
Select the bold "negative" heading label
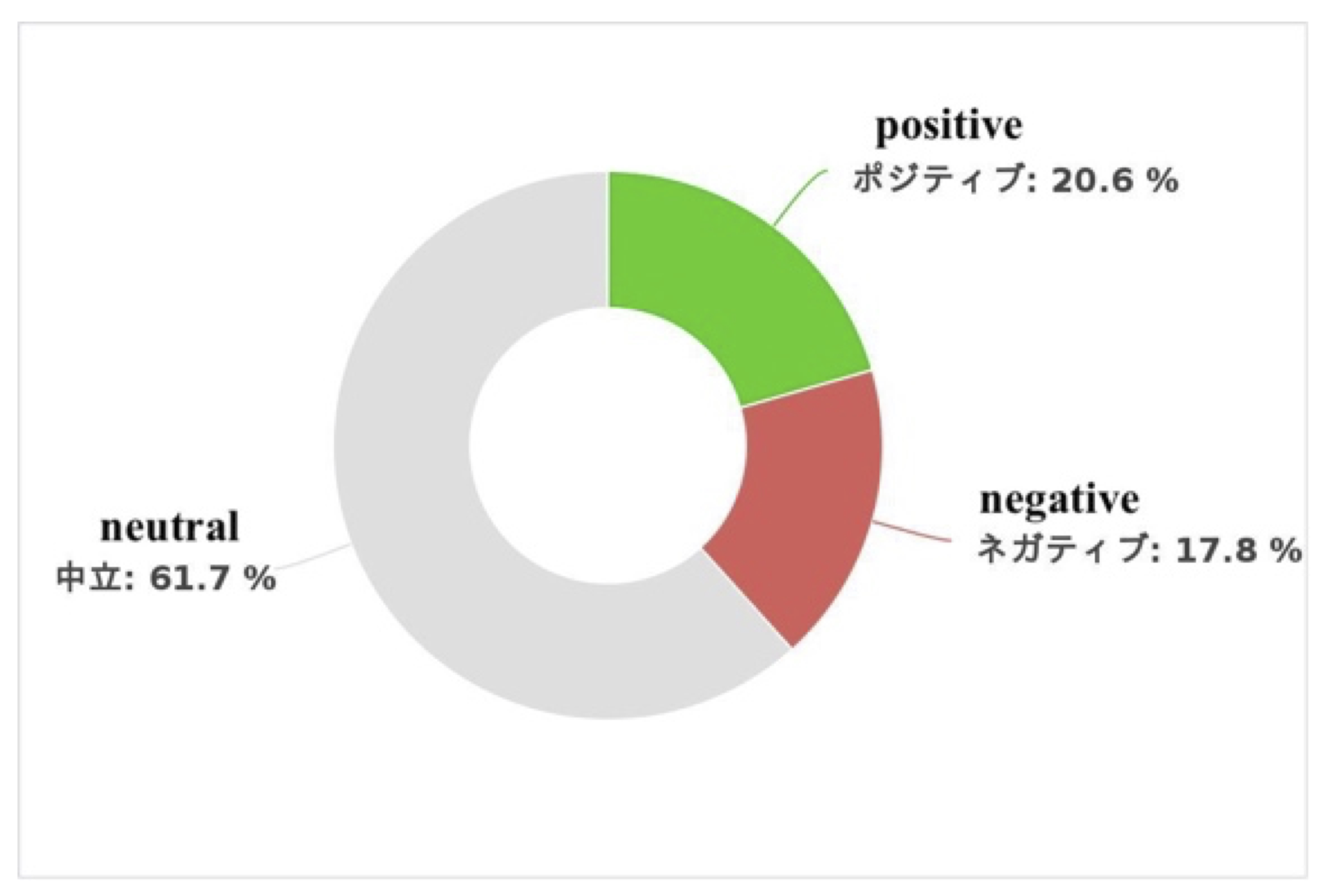coord(1059,500)
